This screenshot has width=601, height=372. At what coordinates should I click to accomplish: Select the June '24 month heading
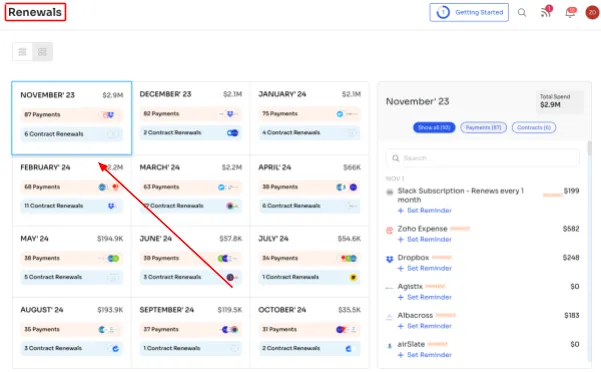pyautogui.click(x=156, y=239)
